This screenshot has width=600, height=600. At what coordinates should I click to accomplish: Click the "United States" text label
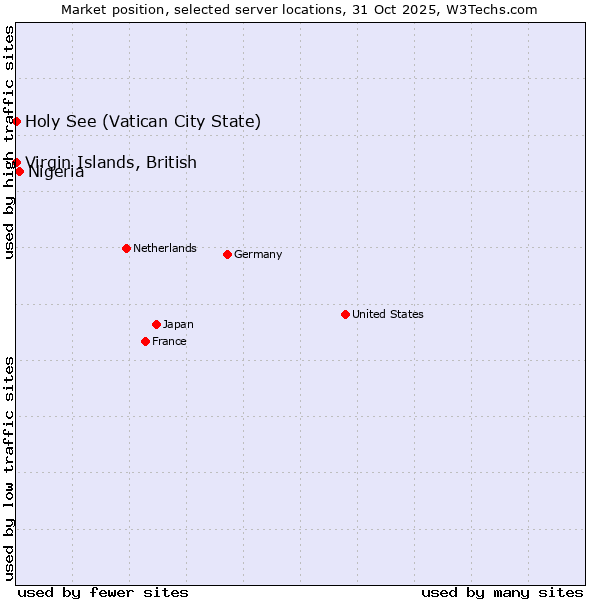point(387,314)
